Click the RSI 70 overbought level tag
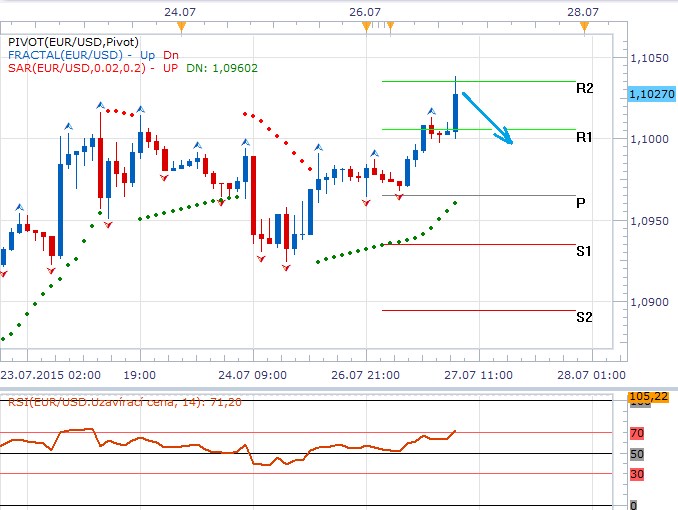Screen dimensions: 678x510 click(x=635, y=433)
